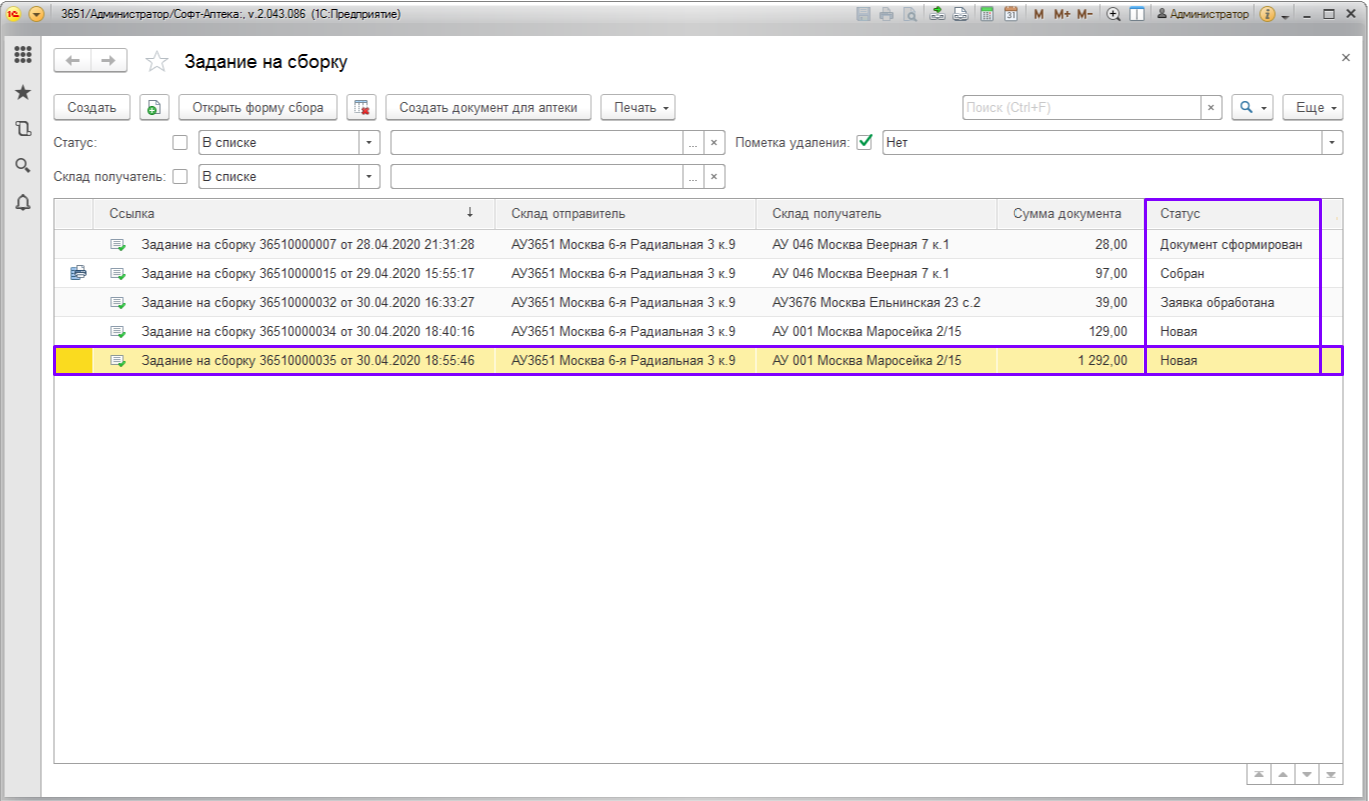Click the notifications bell icon
The height and width of the screenshot is (801, 1369).
[x=22, y=203]
